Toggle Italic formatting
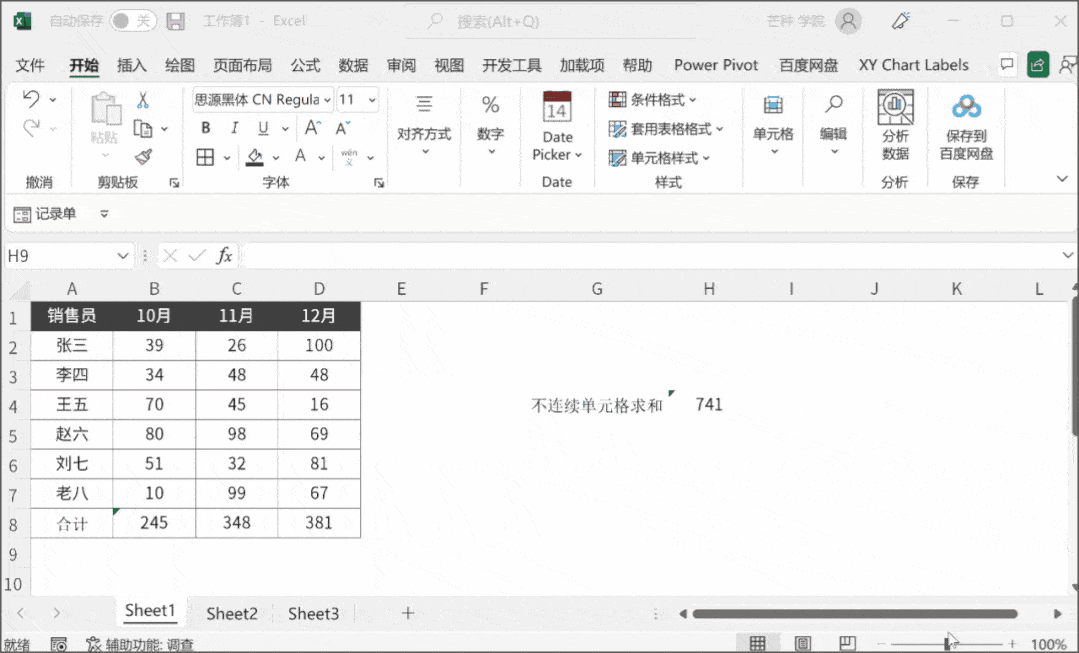The height and width of the screenshot is (653, 1079). (x=233, y=128)
